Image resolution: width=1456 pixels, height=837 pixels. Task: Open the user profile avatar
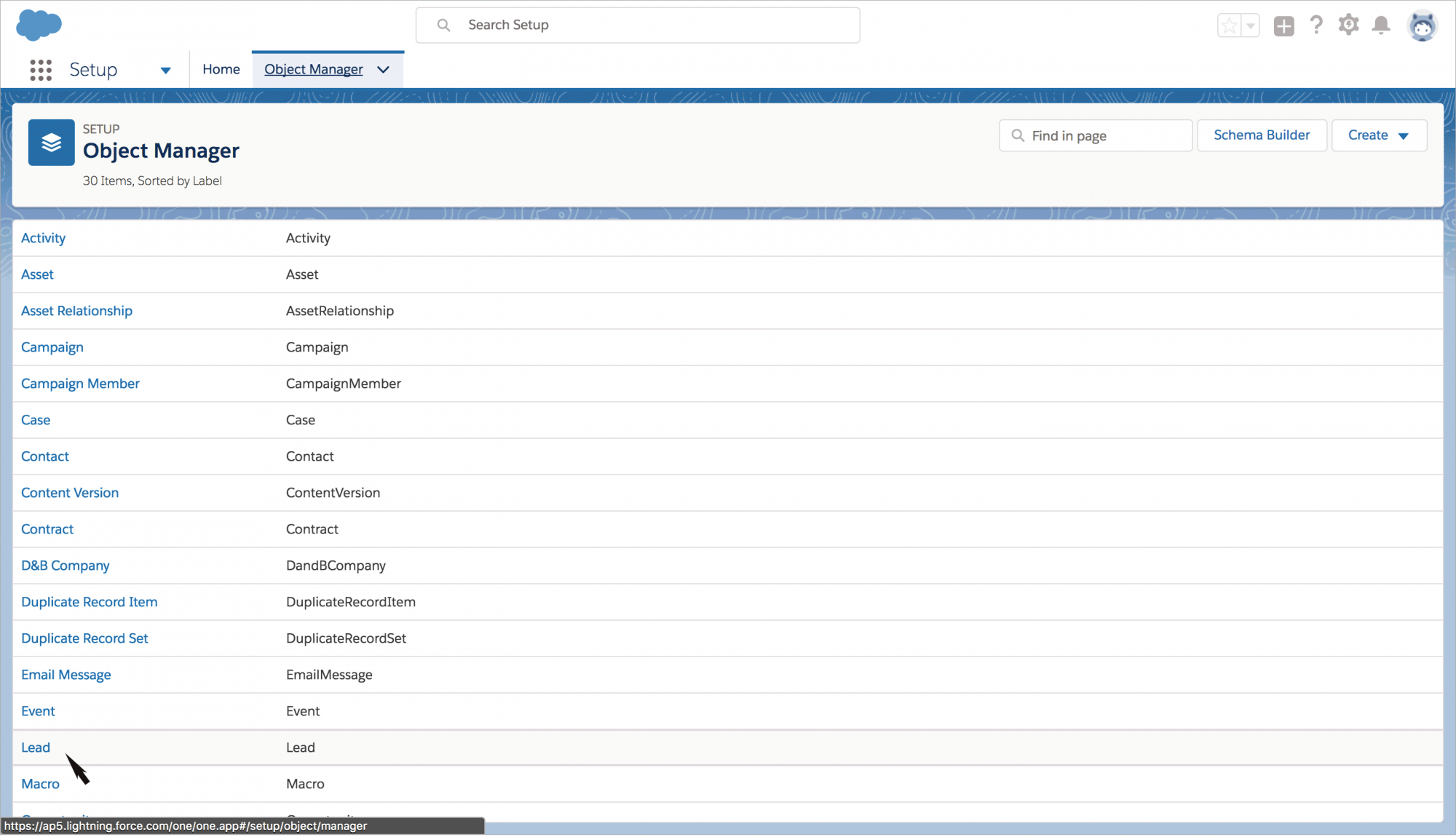click(x=1422, y=26)
